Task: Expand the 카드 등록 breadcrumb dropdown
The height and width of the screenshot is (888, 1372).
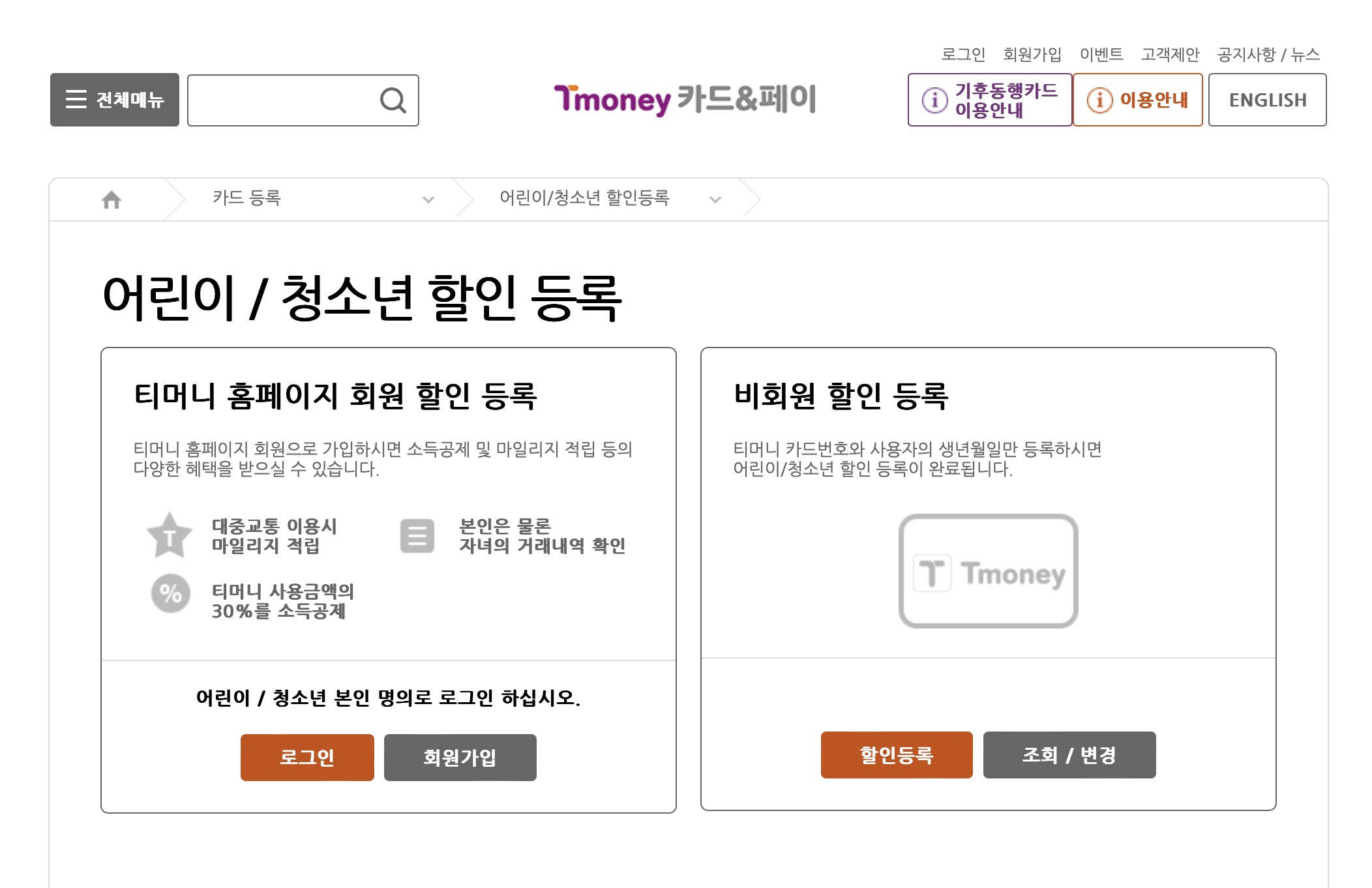Action: 427,200
